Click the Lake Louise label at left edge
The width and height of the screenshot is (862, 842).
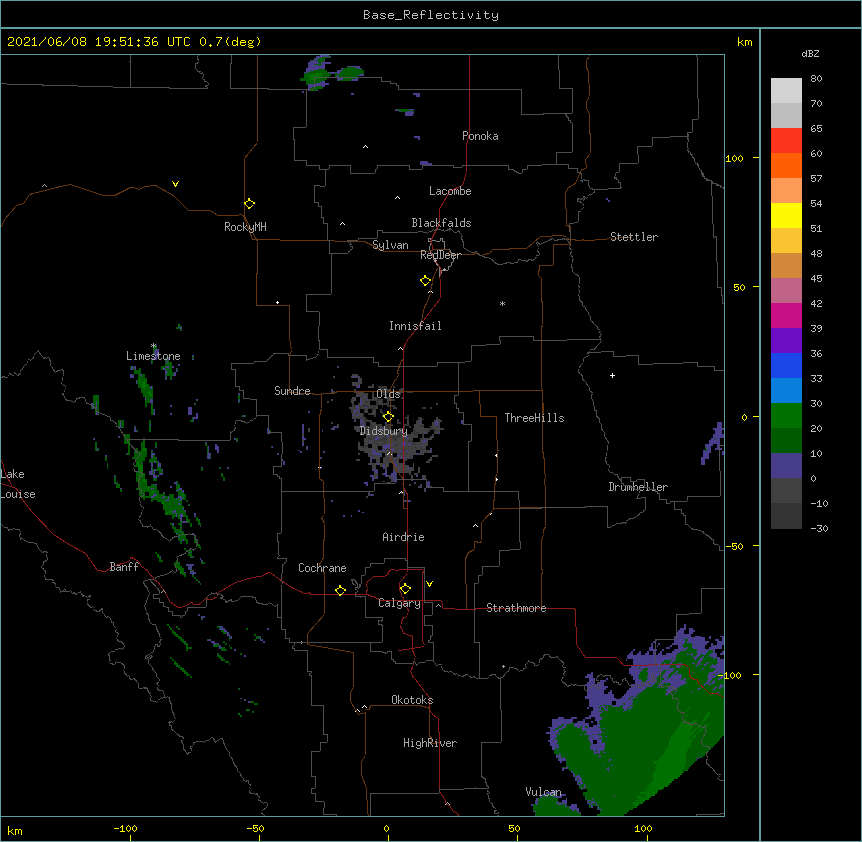[x=18, y=484]
